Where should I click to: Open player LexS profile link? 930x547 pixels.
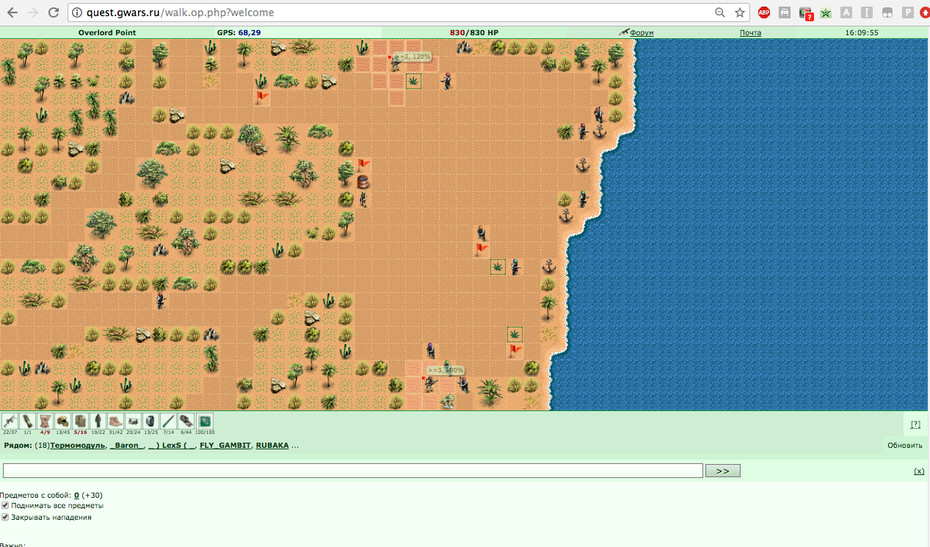tap(172, 445)
